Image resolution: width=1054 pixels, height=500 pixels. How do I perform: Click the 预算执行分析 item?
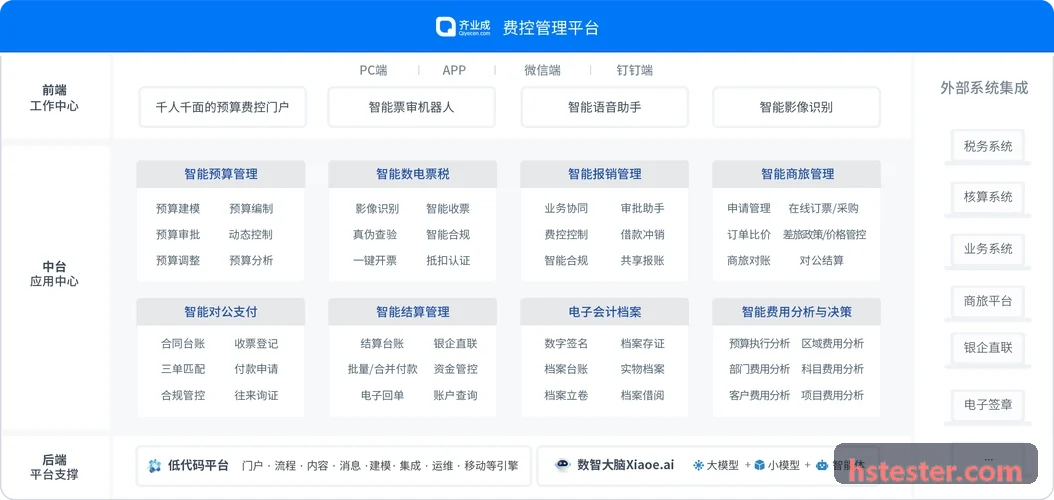pyautogui.click(x=759, y=344)
